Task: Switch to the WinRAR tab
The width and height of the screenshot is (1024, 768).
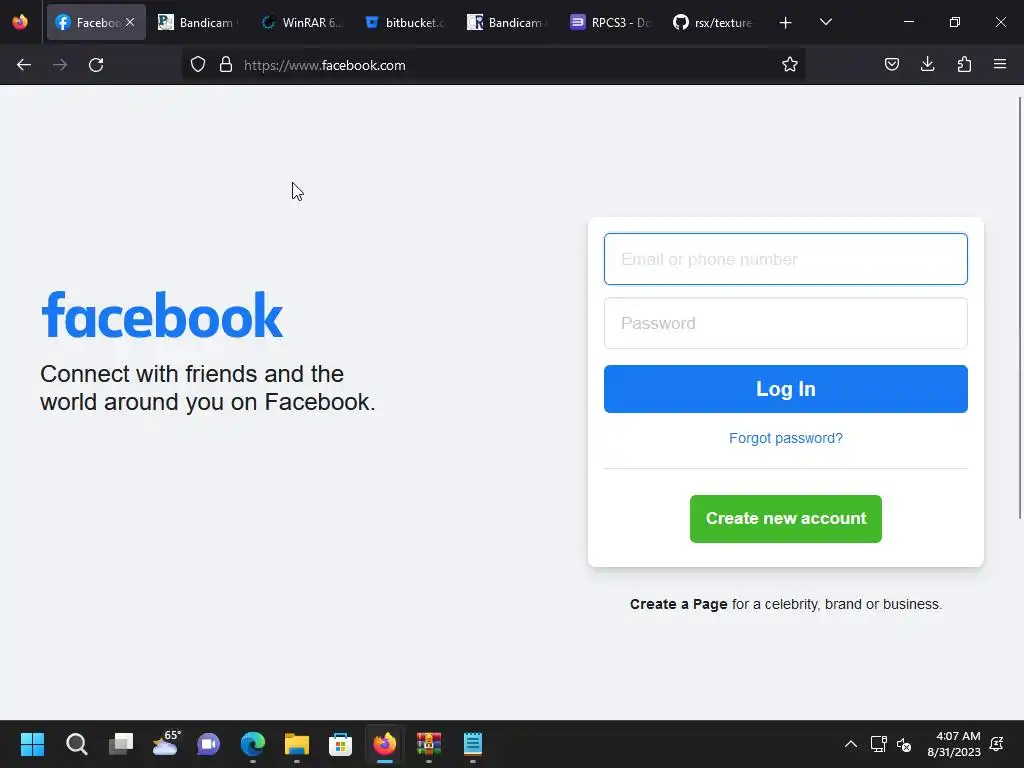Action: pos(301,22)
